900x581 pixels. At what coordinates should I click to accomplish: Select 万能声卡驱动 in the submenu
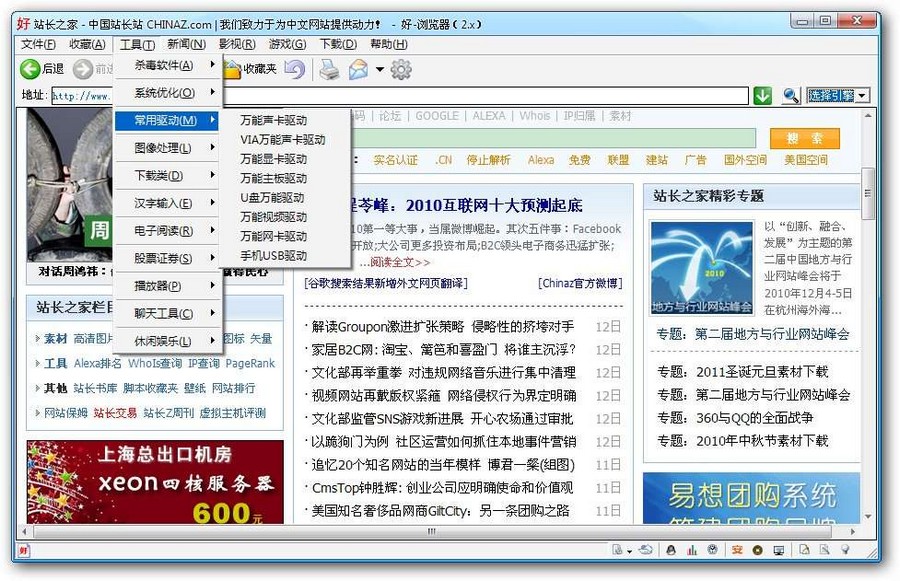273,121
